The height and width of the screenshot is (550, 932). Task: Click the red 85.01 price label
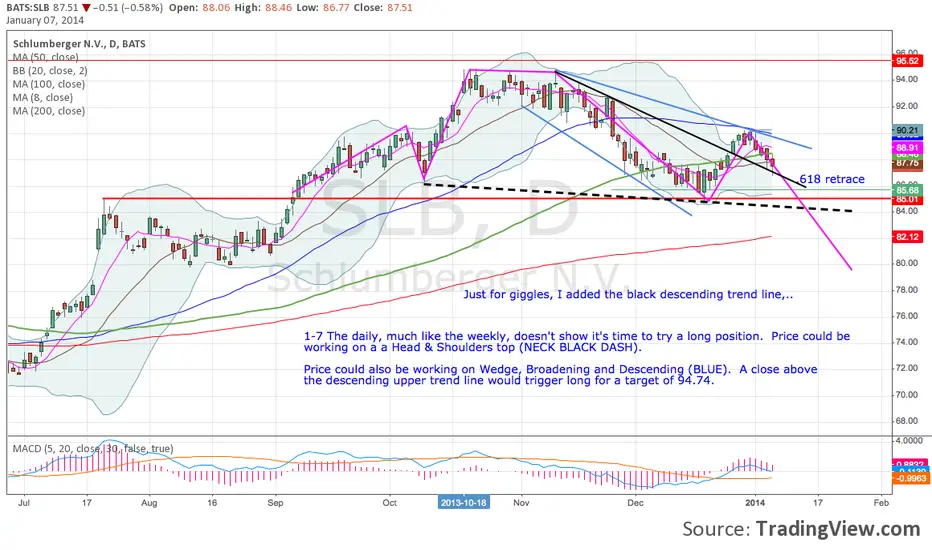[x=907, y=200]
